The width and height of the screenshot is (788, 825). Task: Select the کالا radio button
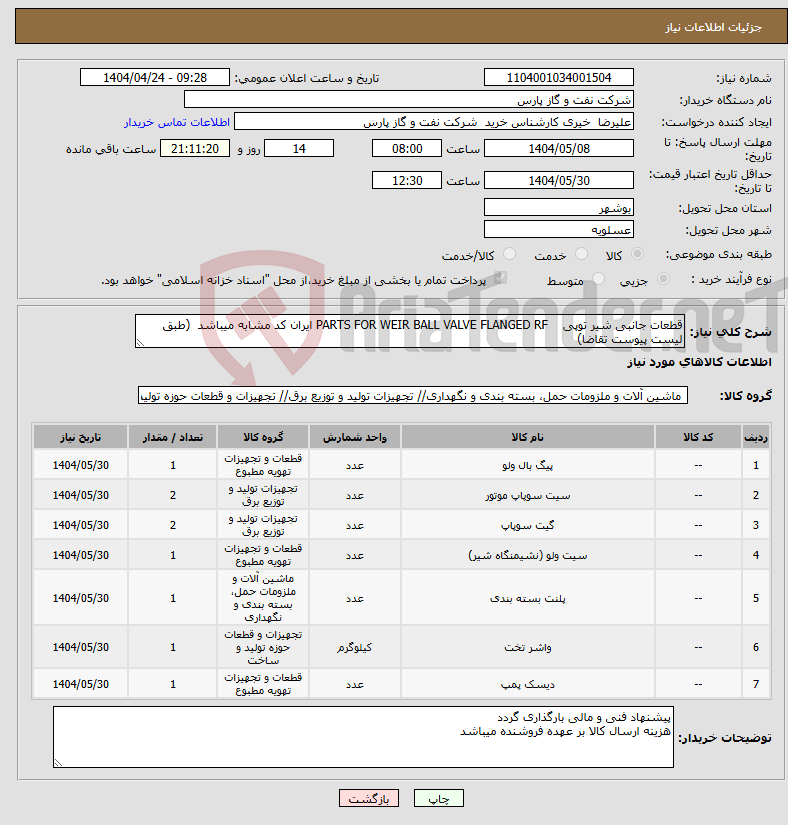tap(637, 254)
